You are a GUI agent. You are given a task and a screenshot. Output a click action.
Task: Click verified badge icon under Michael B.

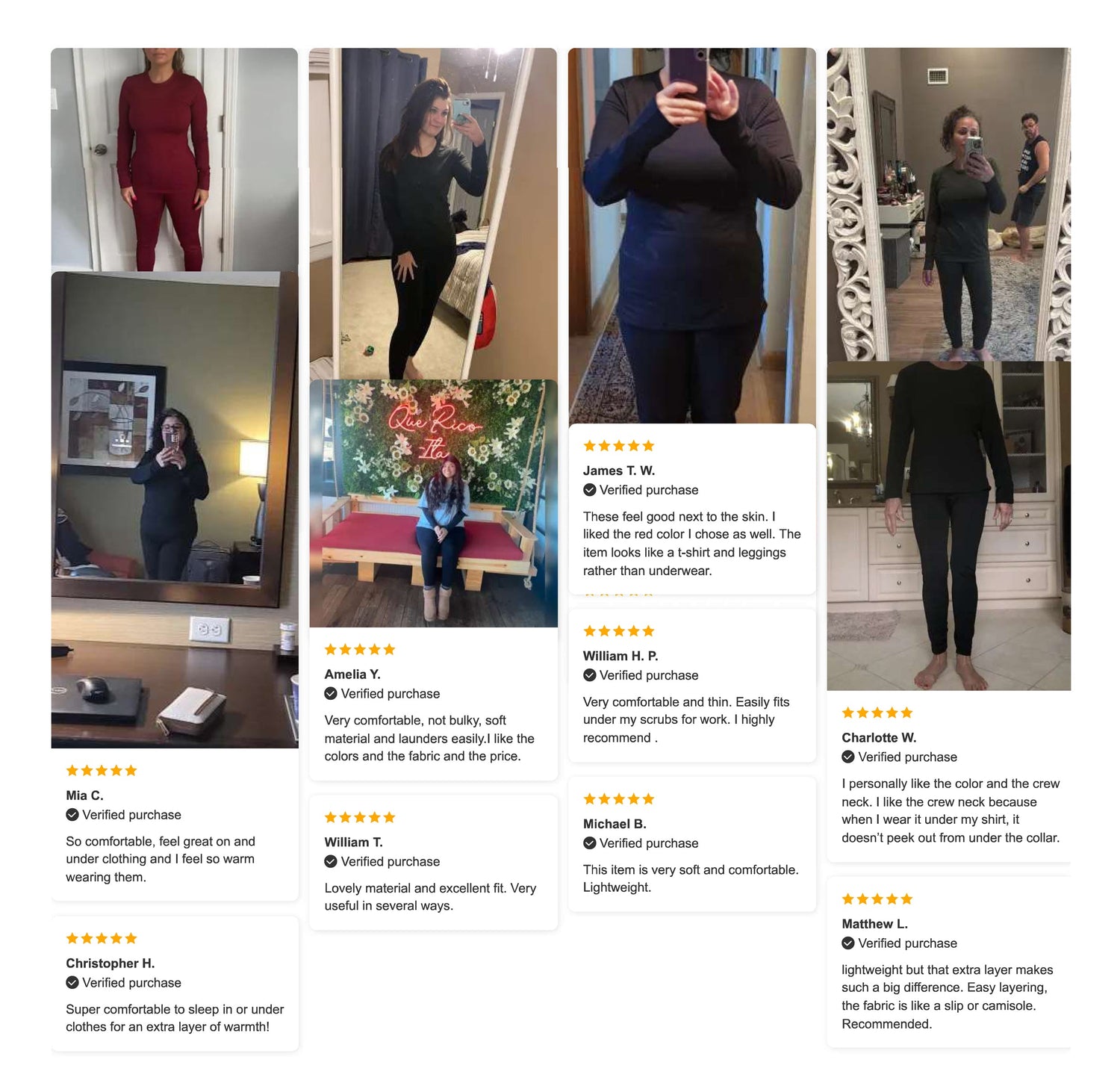pyautogui.click(x=590, y=843)
